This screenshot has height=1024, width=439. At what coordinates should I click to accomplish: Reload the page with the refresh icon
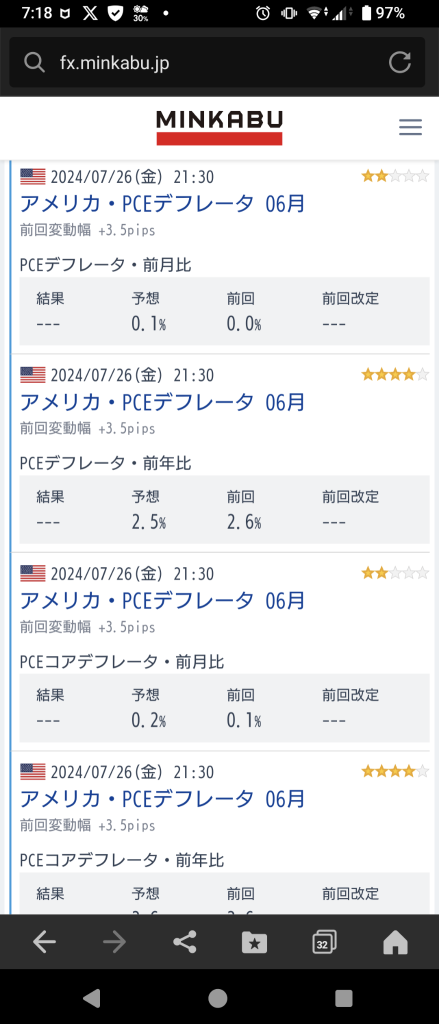[x=400, y=62]
